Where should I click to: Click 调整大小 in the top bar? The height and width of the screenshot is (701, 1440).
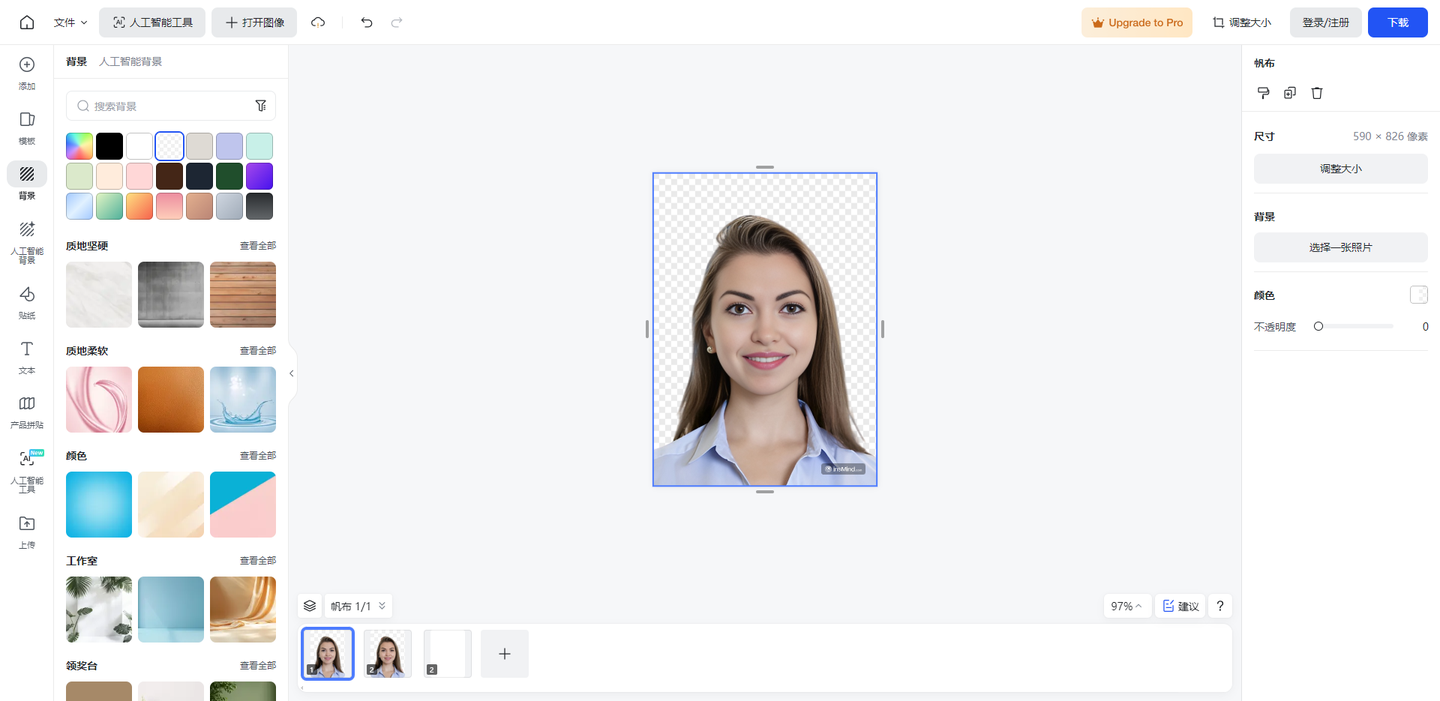point(1241,22)
